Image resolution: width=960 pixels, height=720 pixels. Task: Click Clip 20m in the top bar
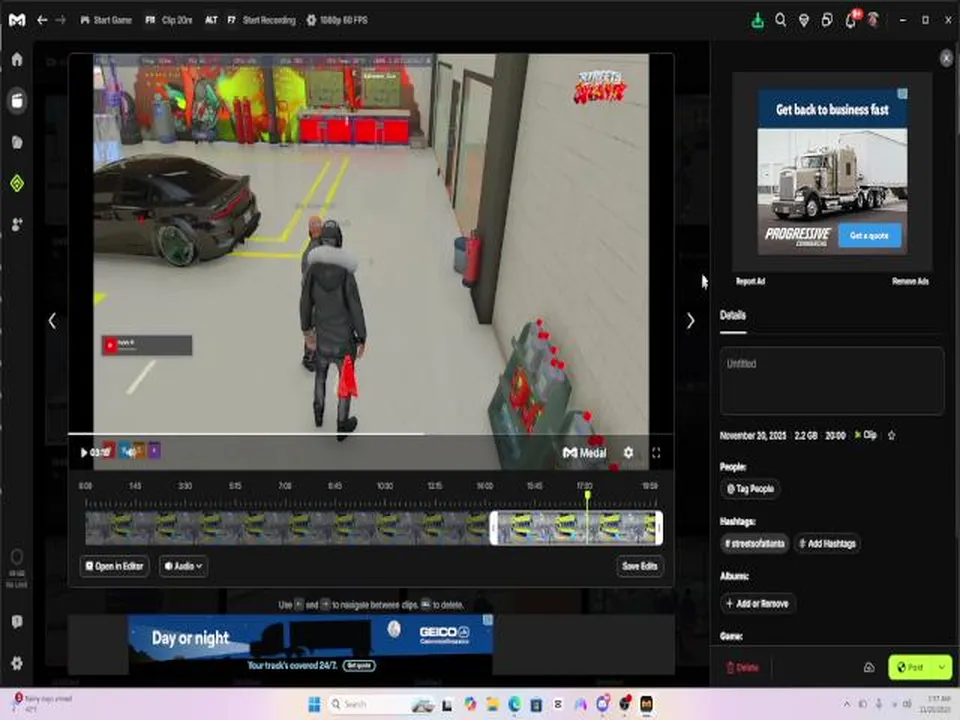(x=169, y=20)
